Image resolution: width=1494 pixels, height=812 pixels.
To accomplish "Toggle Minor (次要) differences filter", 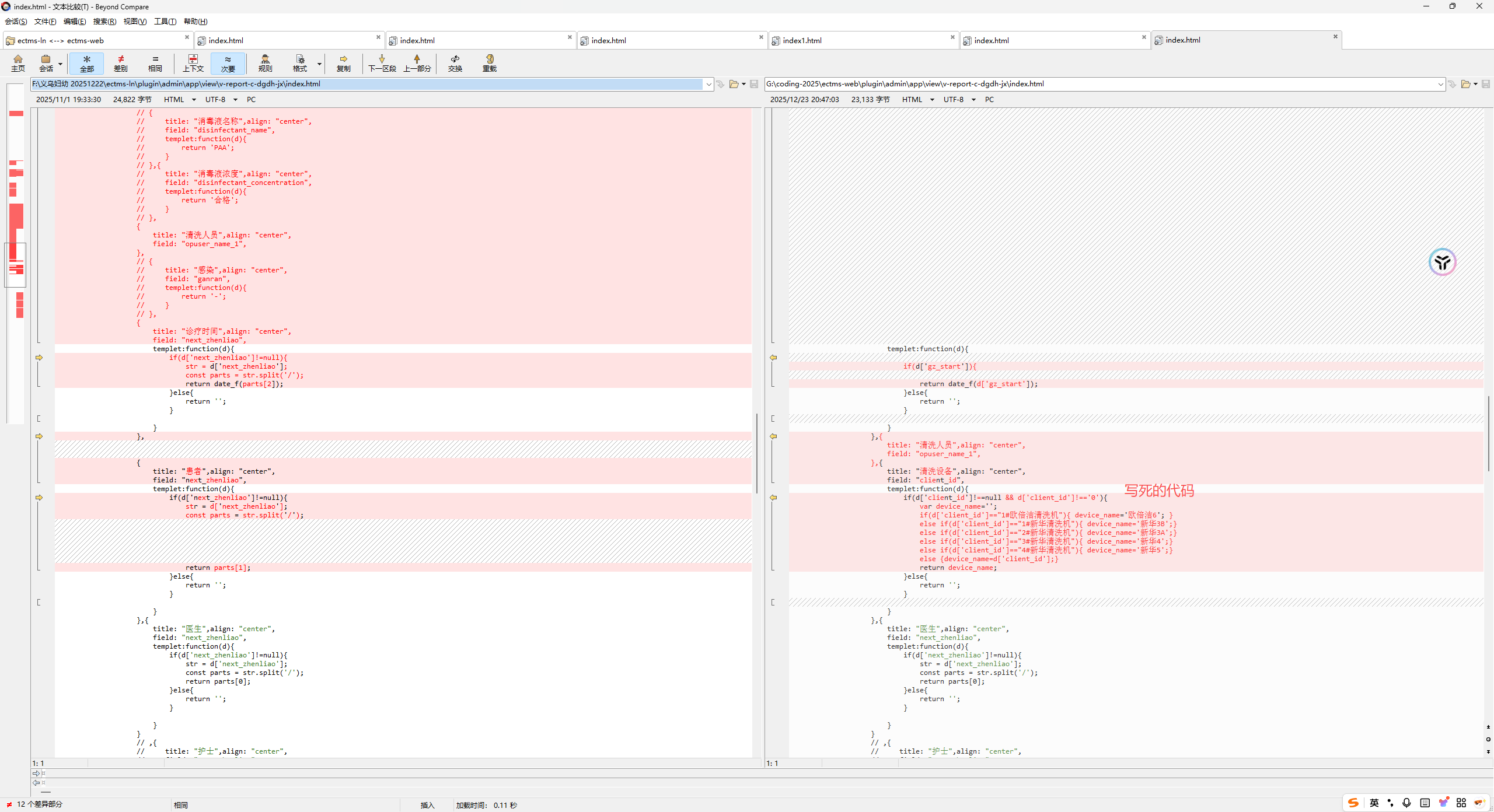I will (228, 63).
